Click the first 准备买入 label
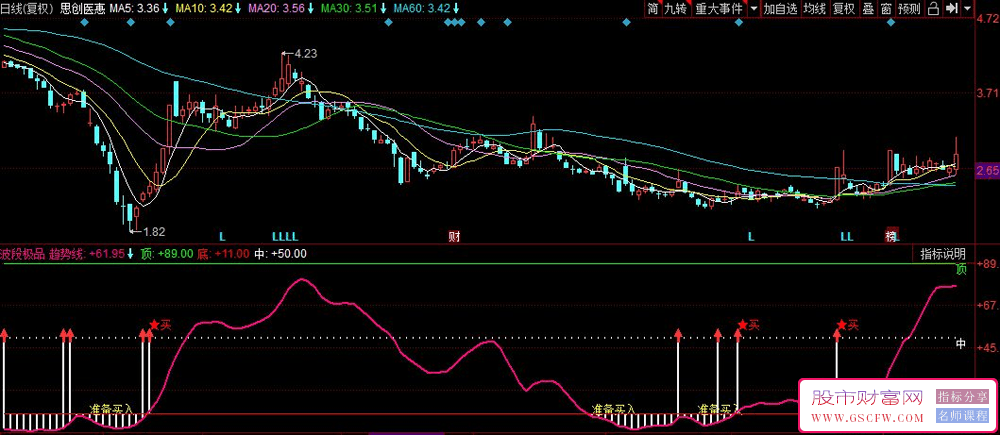The width and height of the screenshot is (1000, 435). 112,408
